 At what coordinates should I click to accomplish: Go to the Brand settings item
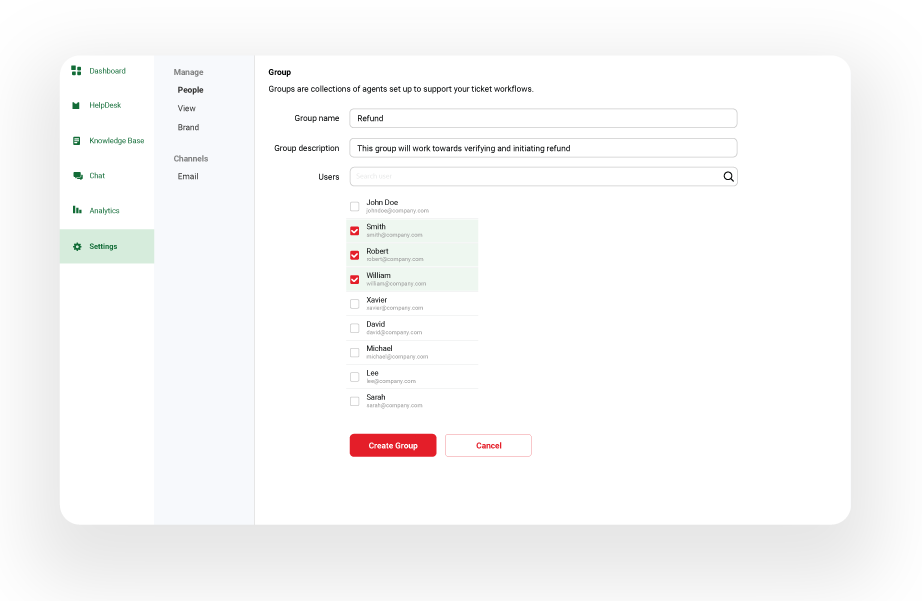pyautogui.click(x=188, y=127)
